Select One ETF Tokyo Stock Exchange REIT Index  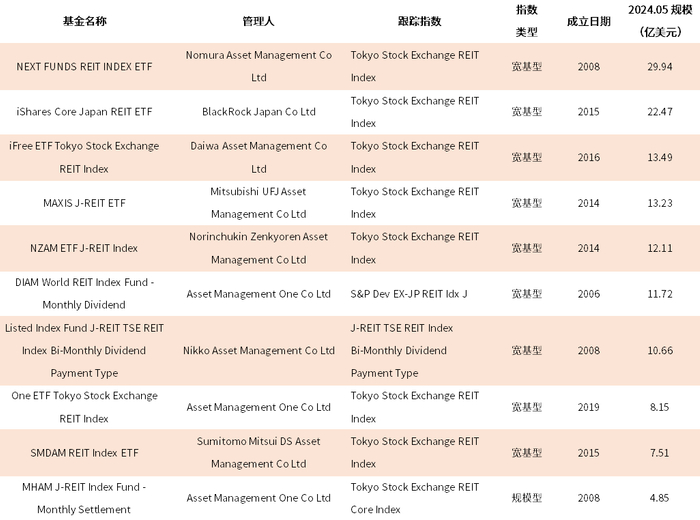click(x=84, y=407)
